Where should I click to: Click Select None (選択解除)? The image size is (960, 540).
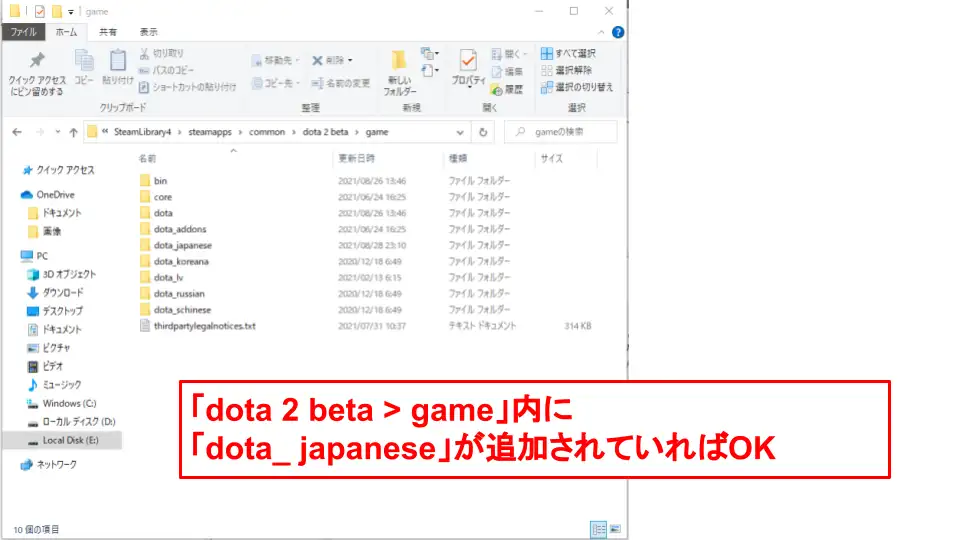pos(566,70)
